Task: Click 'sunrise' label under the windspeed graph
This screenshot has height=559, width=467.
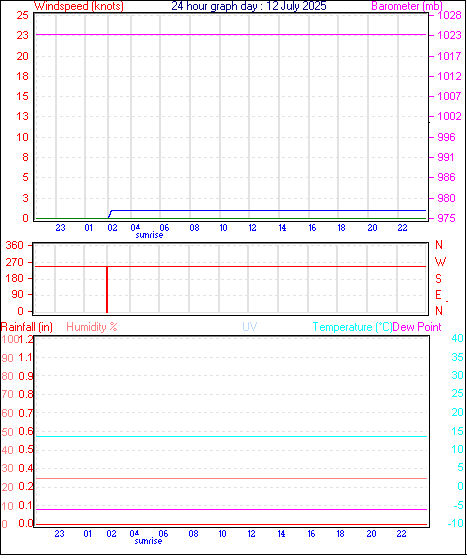Action: (x=149, y=235)
